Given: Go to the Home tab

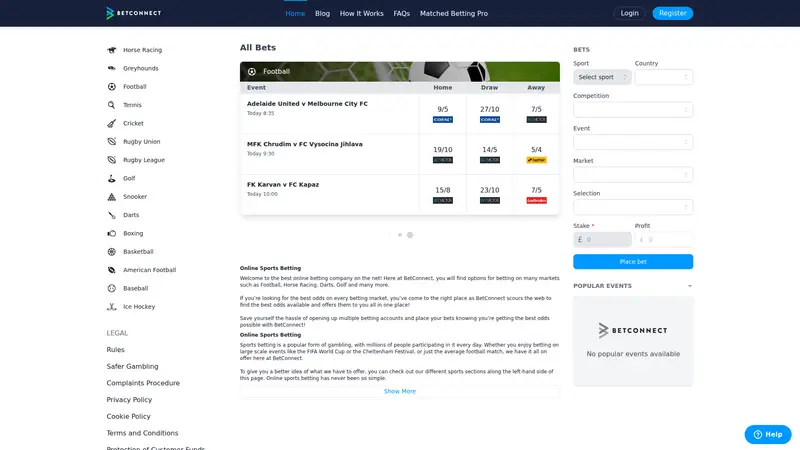Looking at the screenshot, I should (x=295, y=14).
